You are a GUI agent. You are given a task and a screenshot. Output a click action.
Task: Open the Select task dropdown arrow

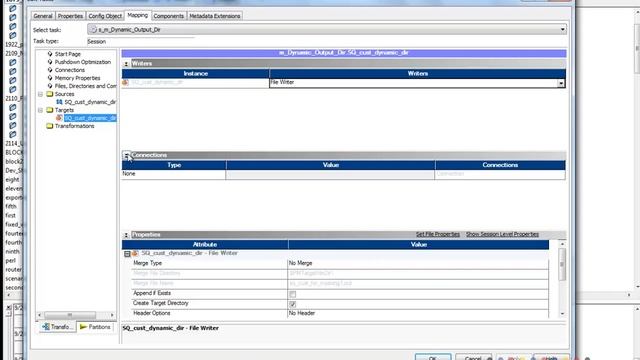point(562,29)
